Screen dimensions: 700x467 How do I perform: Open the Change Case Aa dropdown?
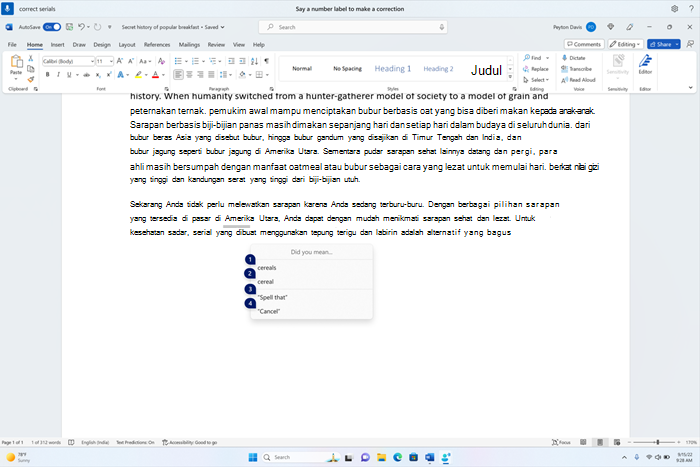(145, 61)
